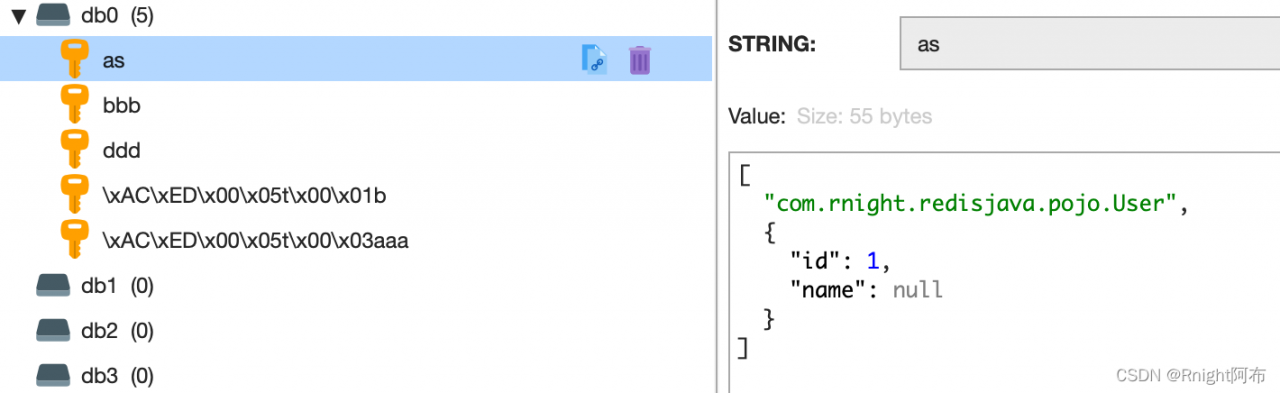Image resolution: width=1280 pixels, height=393 pixels.
Task: Copy the 'as' key name icon
Action: [594, 60]
